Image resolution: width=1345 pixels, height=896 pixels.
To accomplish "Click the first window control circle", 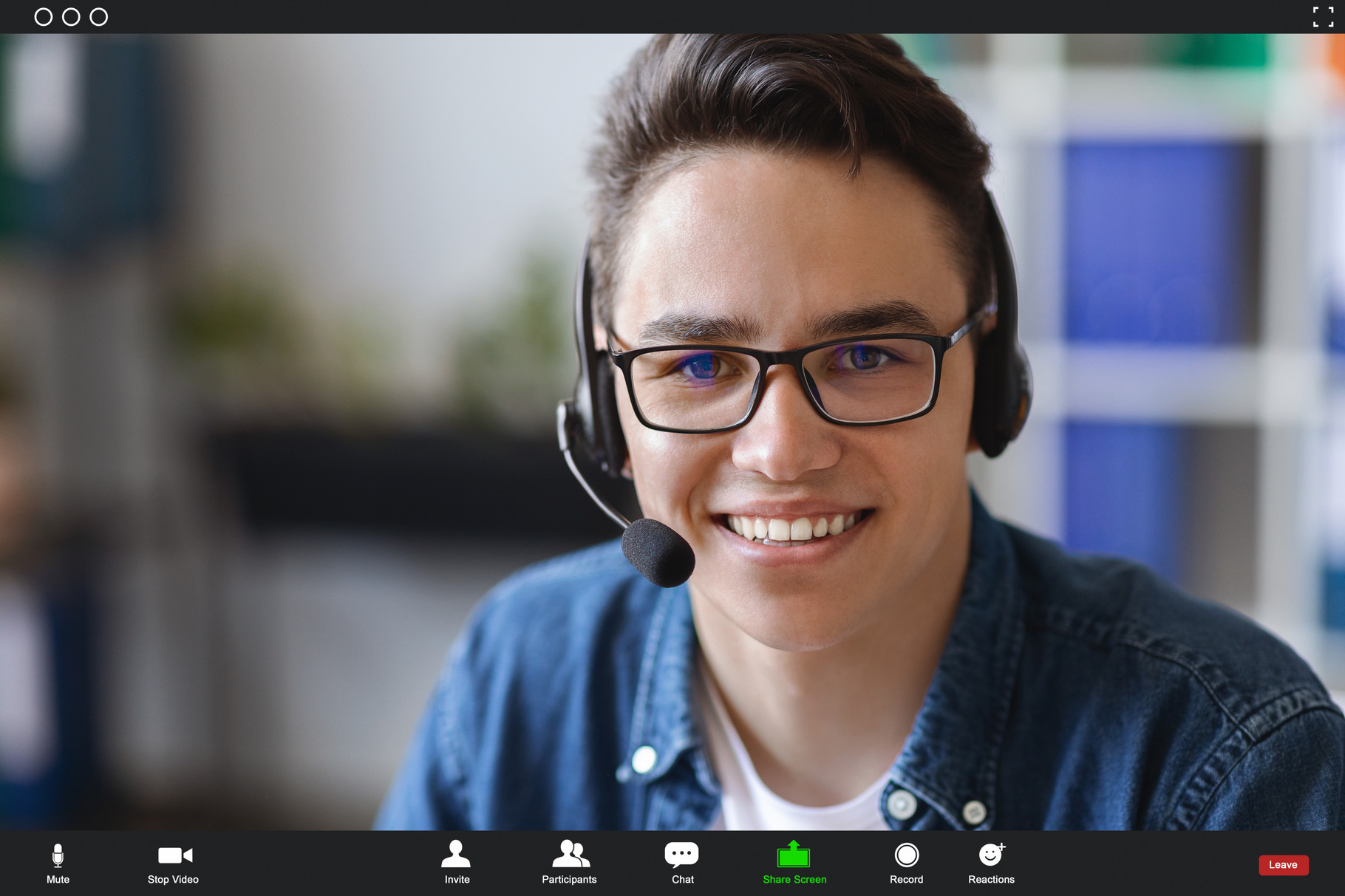I will tap(44, 17).
